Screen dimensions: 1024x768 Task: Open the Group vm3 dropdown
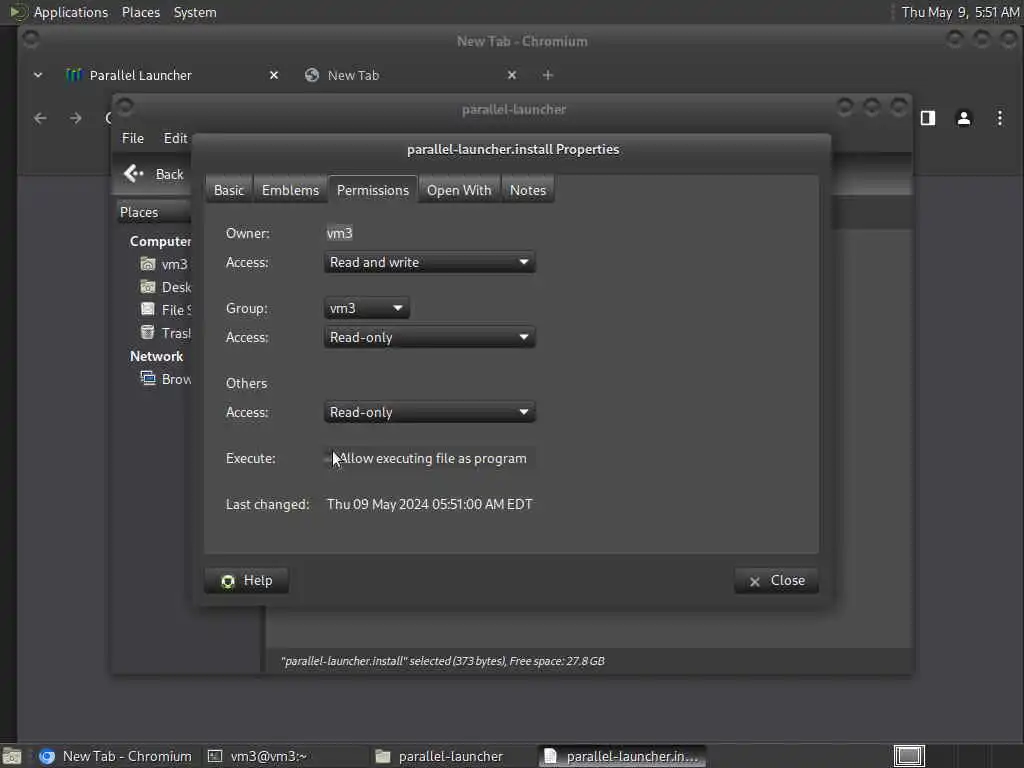(x=366, y=308)
